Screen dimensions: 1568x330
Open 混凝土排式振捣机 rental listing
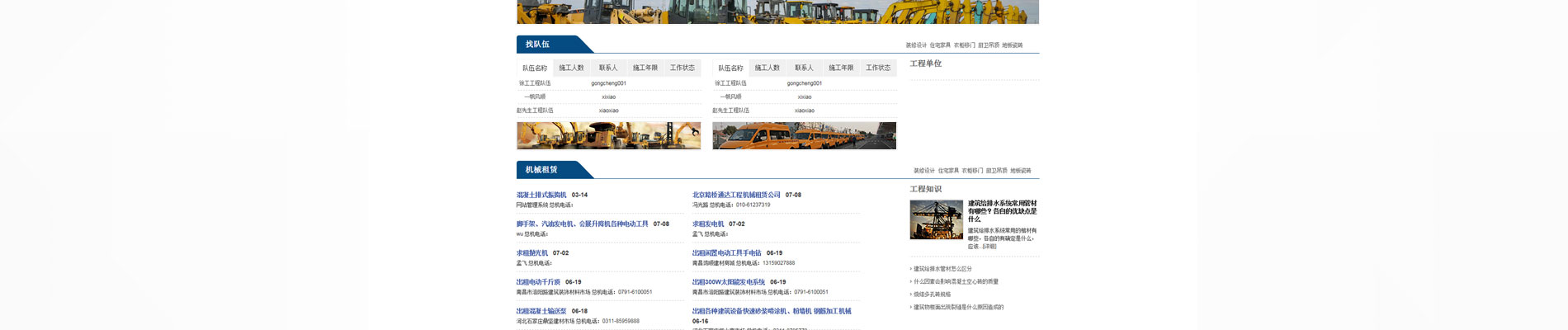pos(541,196)
